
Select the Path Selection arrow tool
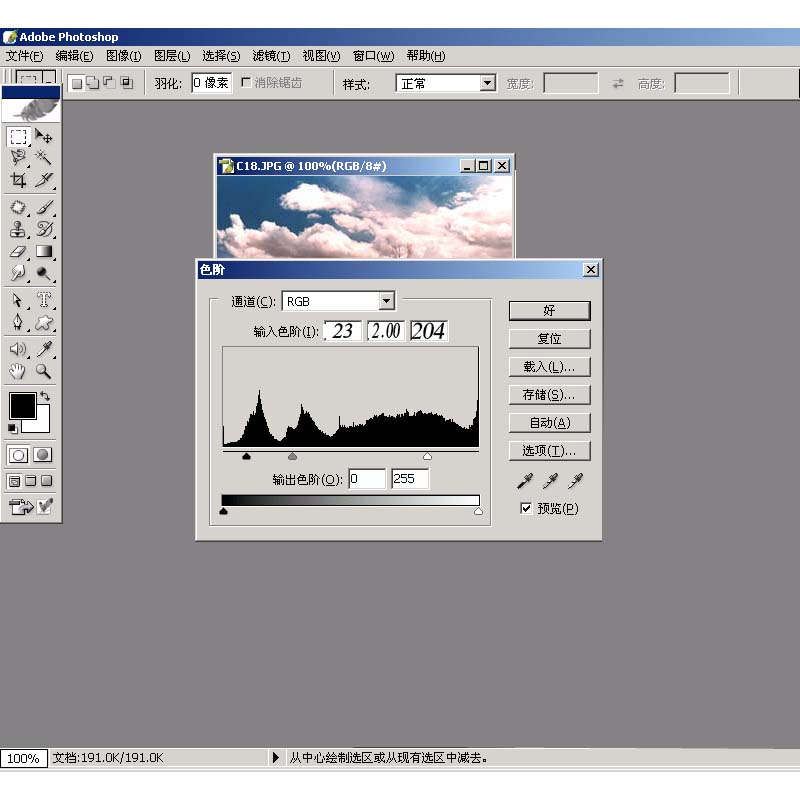pyautogui.click(x=18, y=299)
